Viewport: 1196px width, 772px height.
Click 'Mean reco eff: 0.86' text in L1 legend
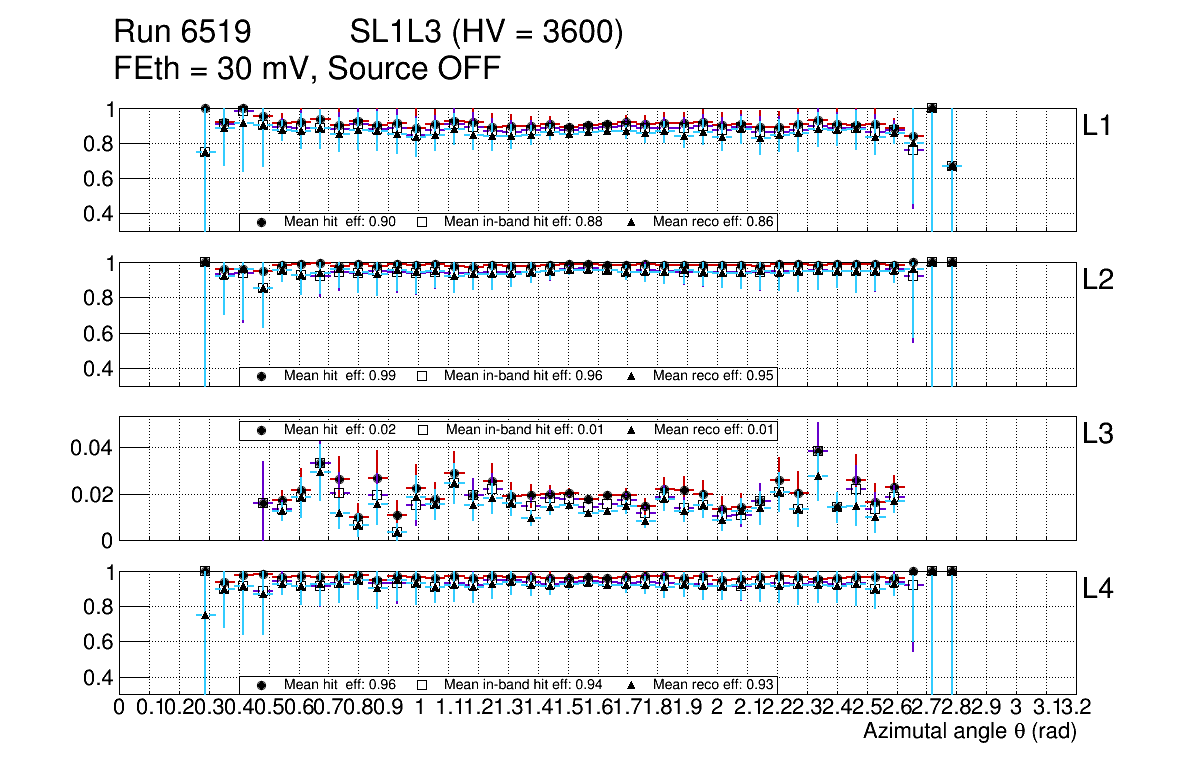714,222
